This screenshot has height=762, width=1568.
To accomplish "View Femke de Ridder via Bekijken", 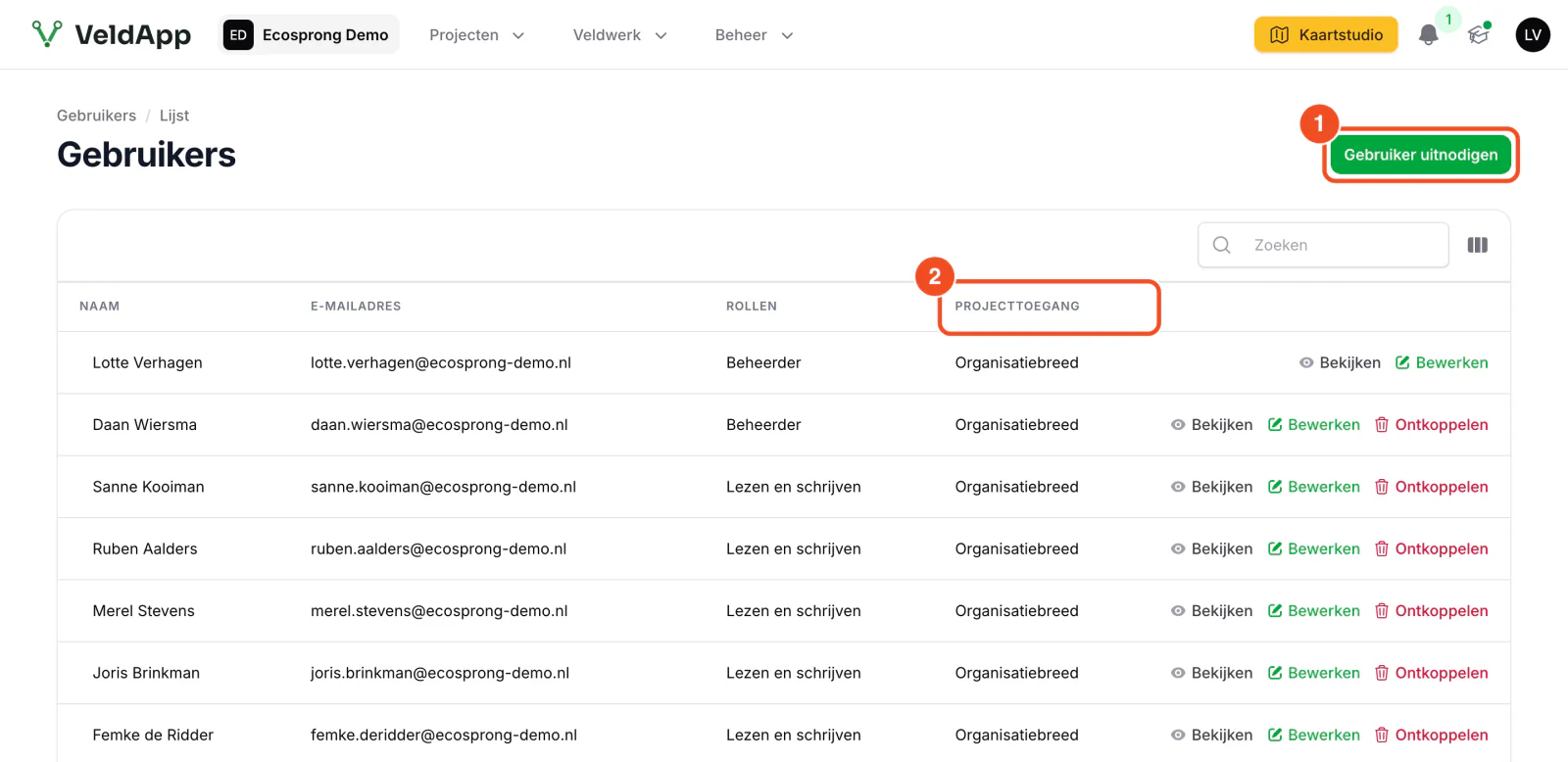I will 1211,735.
